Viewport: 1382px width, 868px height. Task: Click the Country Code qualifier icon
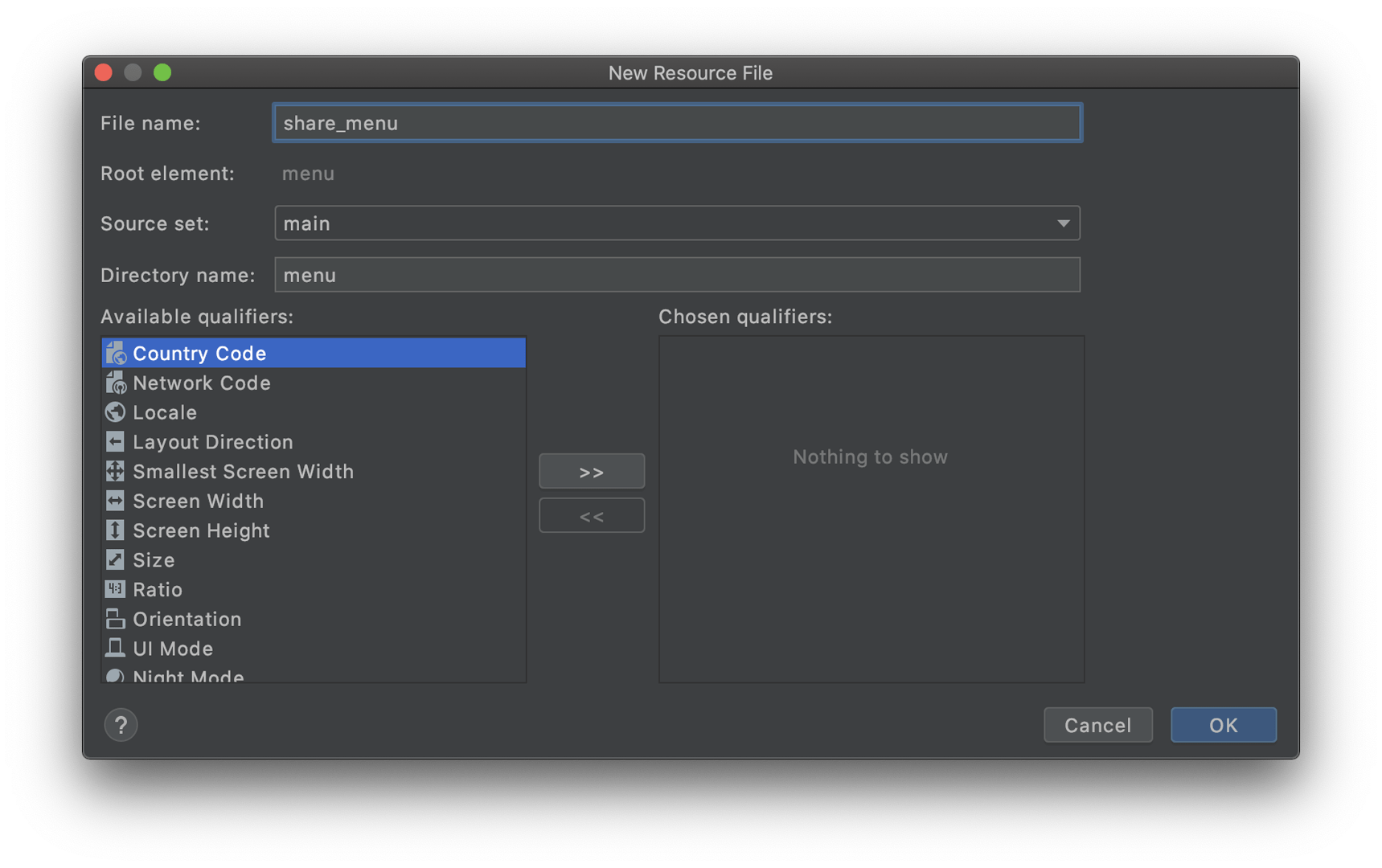(116, 353)
